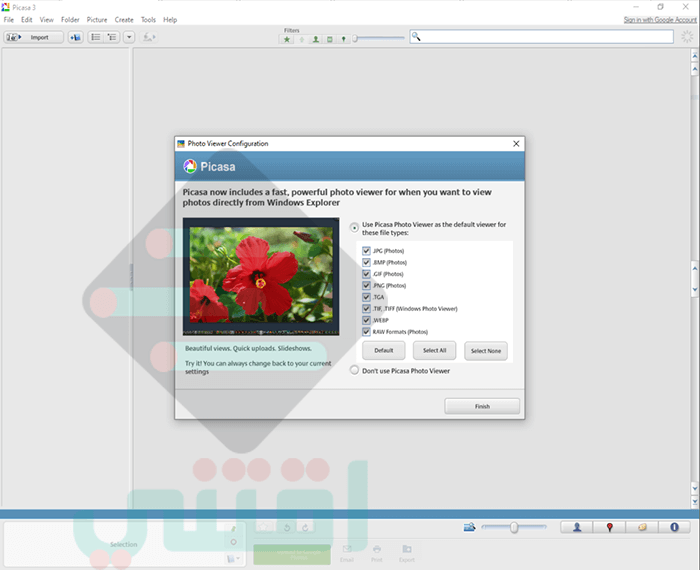Uncheck the .JPG (Photos) checkbox
Image resolution: width=700 pixels, height=570 pixels.
[x=367, y=251]
